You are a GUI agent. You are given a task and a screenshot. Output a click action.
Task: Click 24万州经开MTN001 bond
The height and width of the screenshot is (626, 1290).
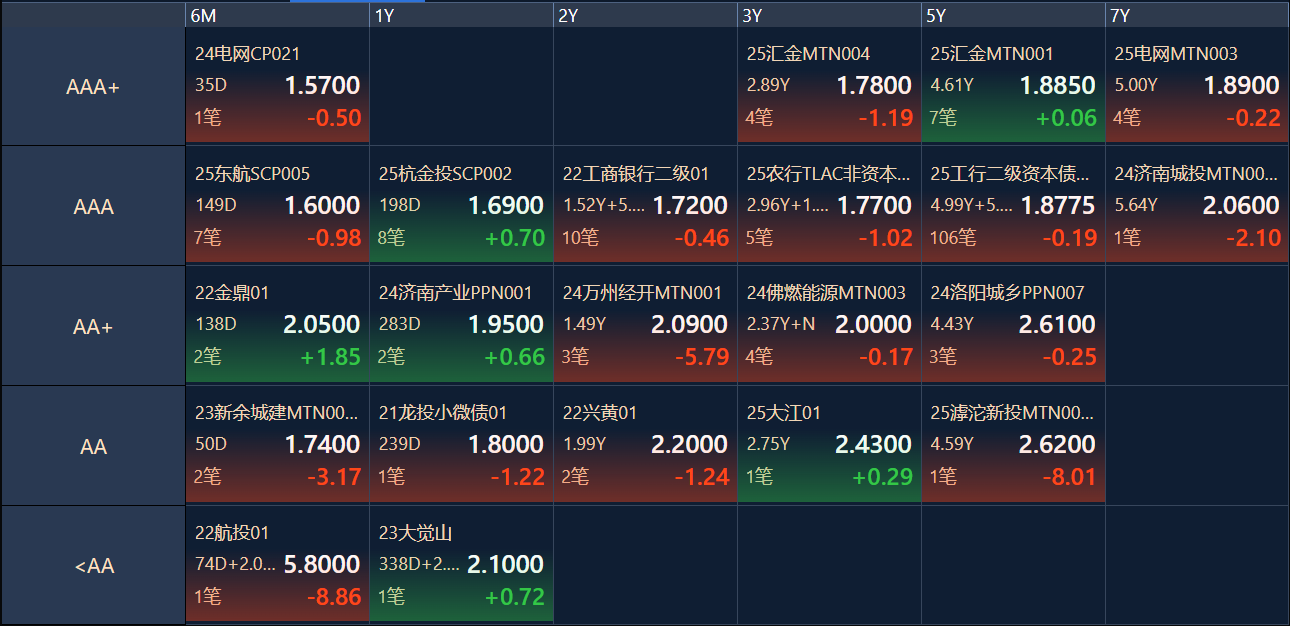[x=646, y=325]
